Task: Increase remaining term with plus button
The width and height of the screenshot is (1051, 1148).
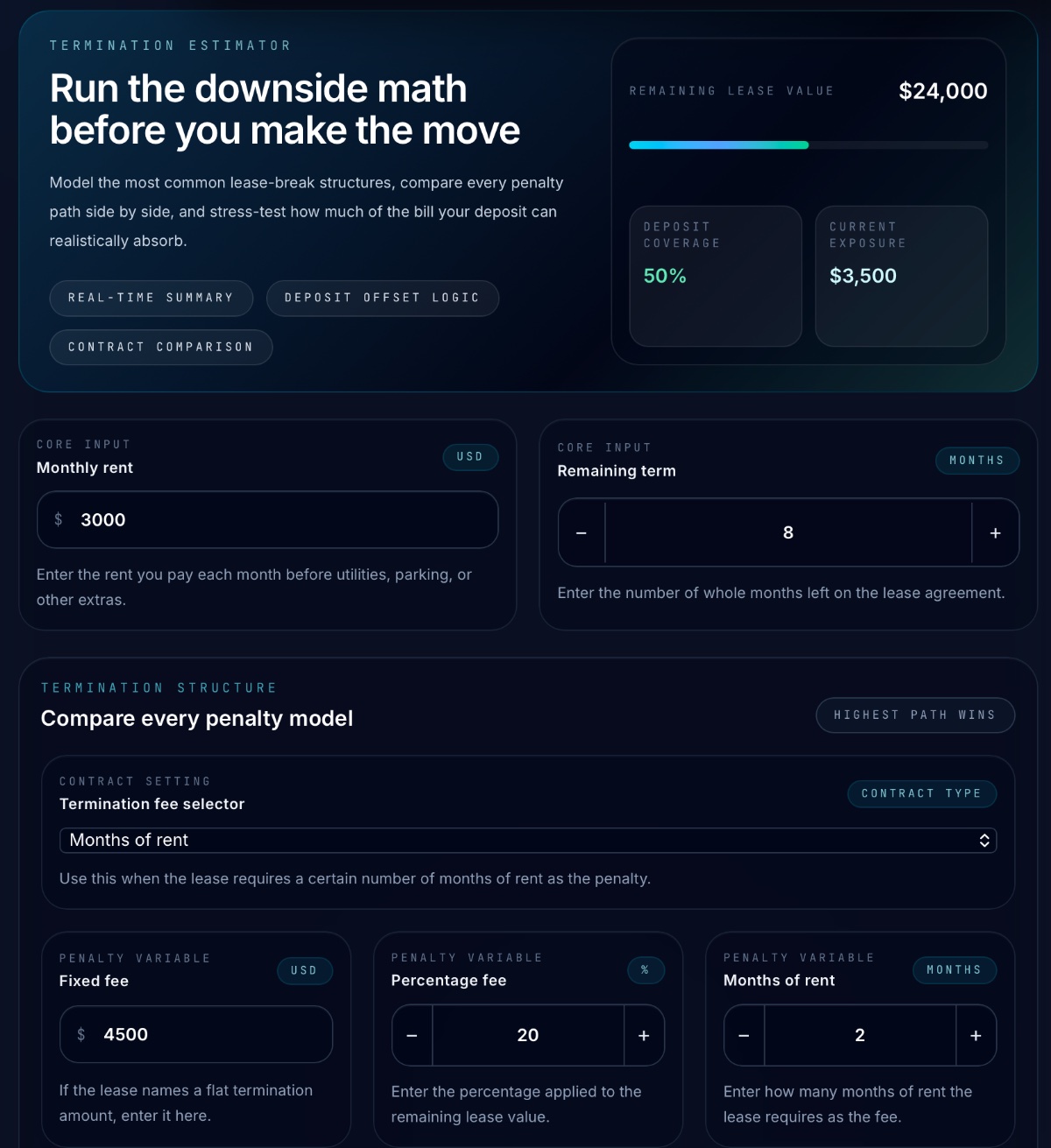Action: (995, 532)
